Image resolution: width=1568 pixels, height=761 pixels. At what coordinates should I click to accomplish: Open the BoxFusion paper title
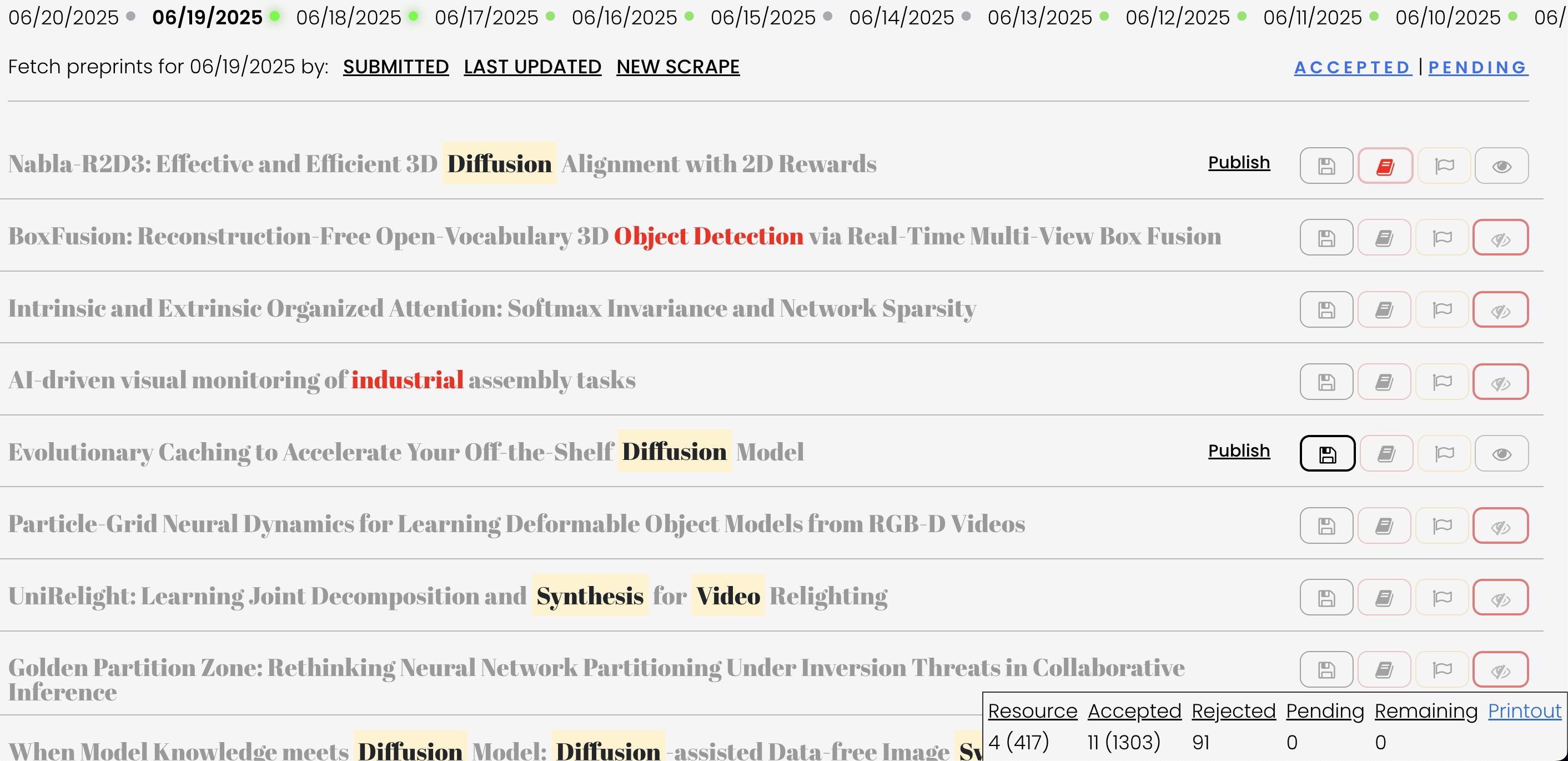[615, 236]
